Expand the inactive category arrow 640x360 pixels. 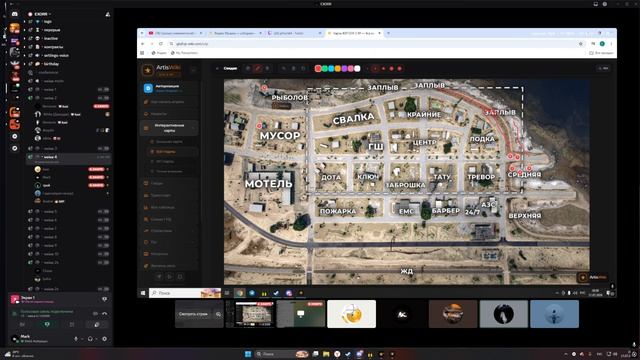click(x=24, y=38)
